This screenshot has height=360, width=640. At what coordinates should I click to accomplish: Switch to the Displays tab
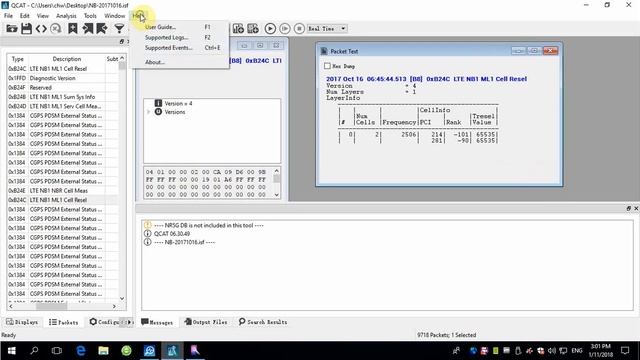[x=22, y=322]
